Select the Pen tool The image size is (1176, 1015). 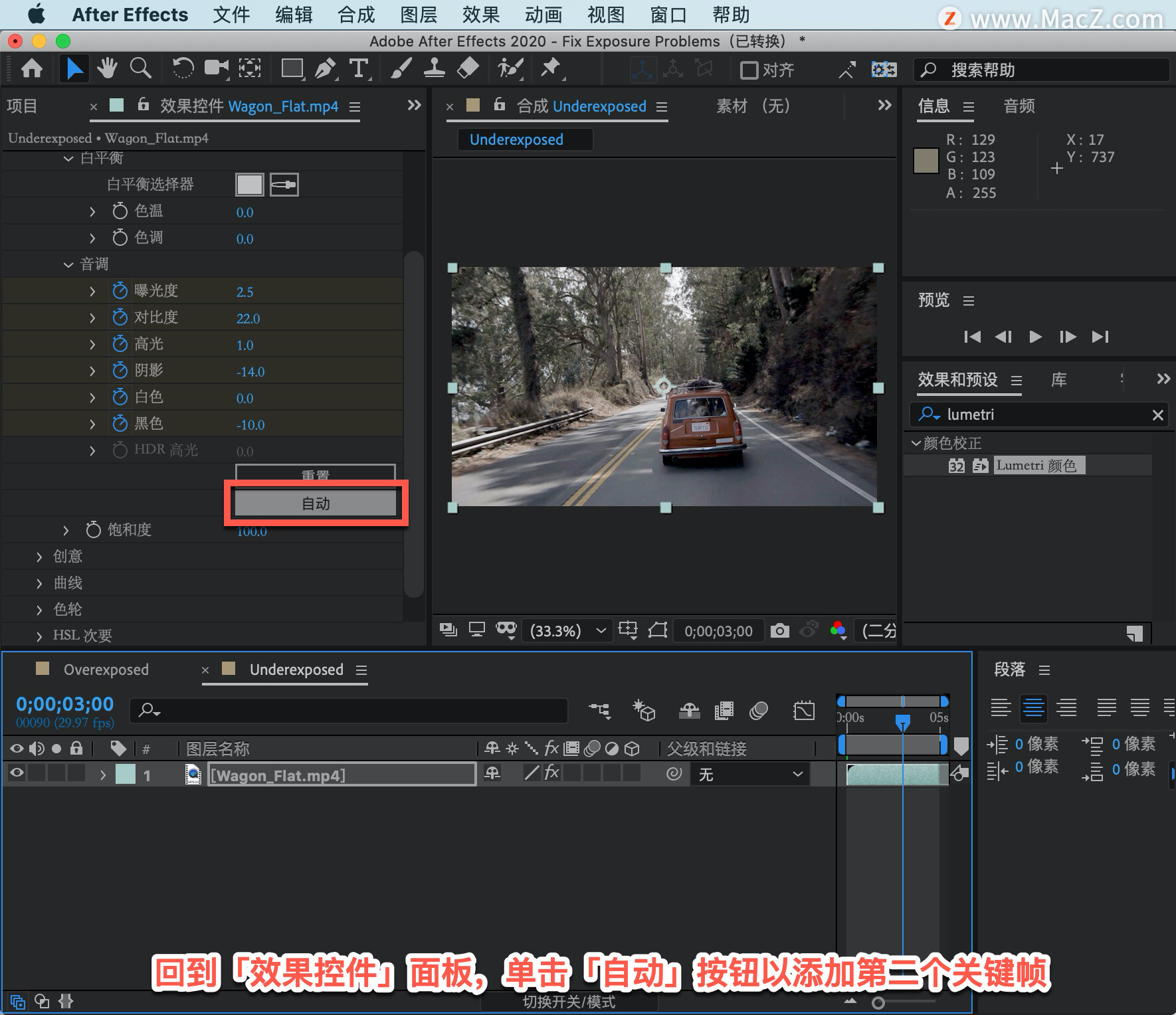(326, 68)
